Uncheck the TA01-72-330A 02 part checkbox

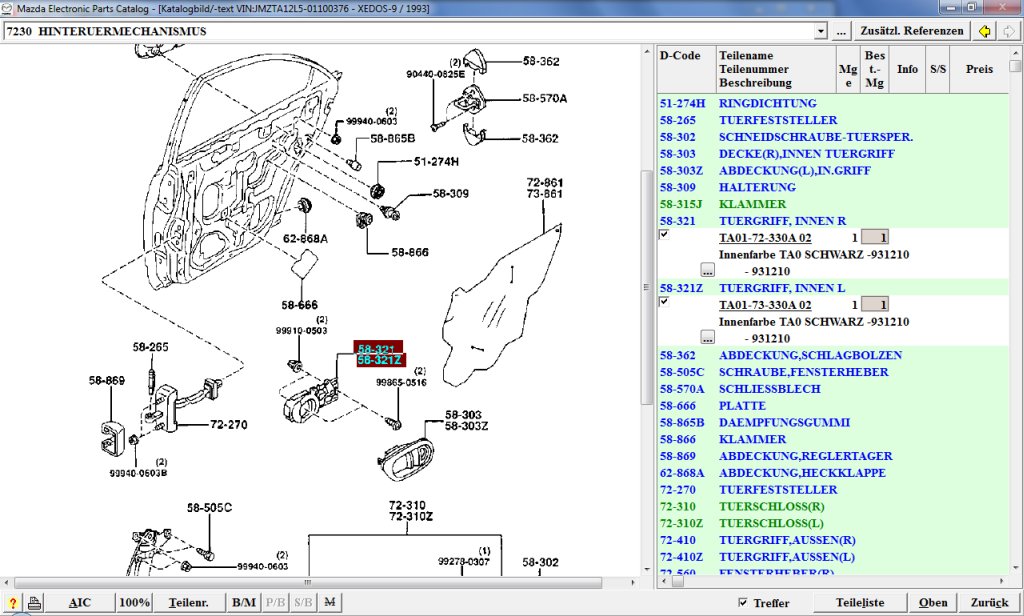pos(664,235)
